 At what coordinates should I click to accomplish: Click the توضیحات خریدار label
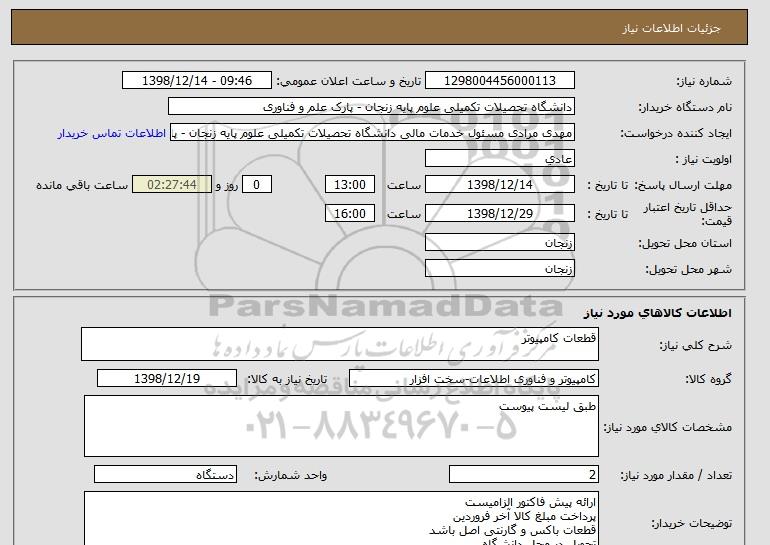(x=691, y=524)
